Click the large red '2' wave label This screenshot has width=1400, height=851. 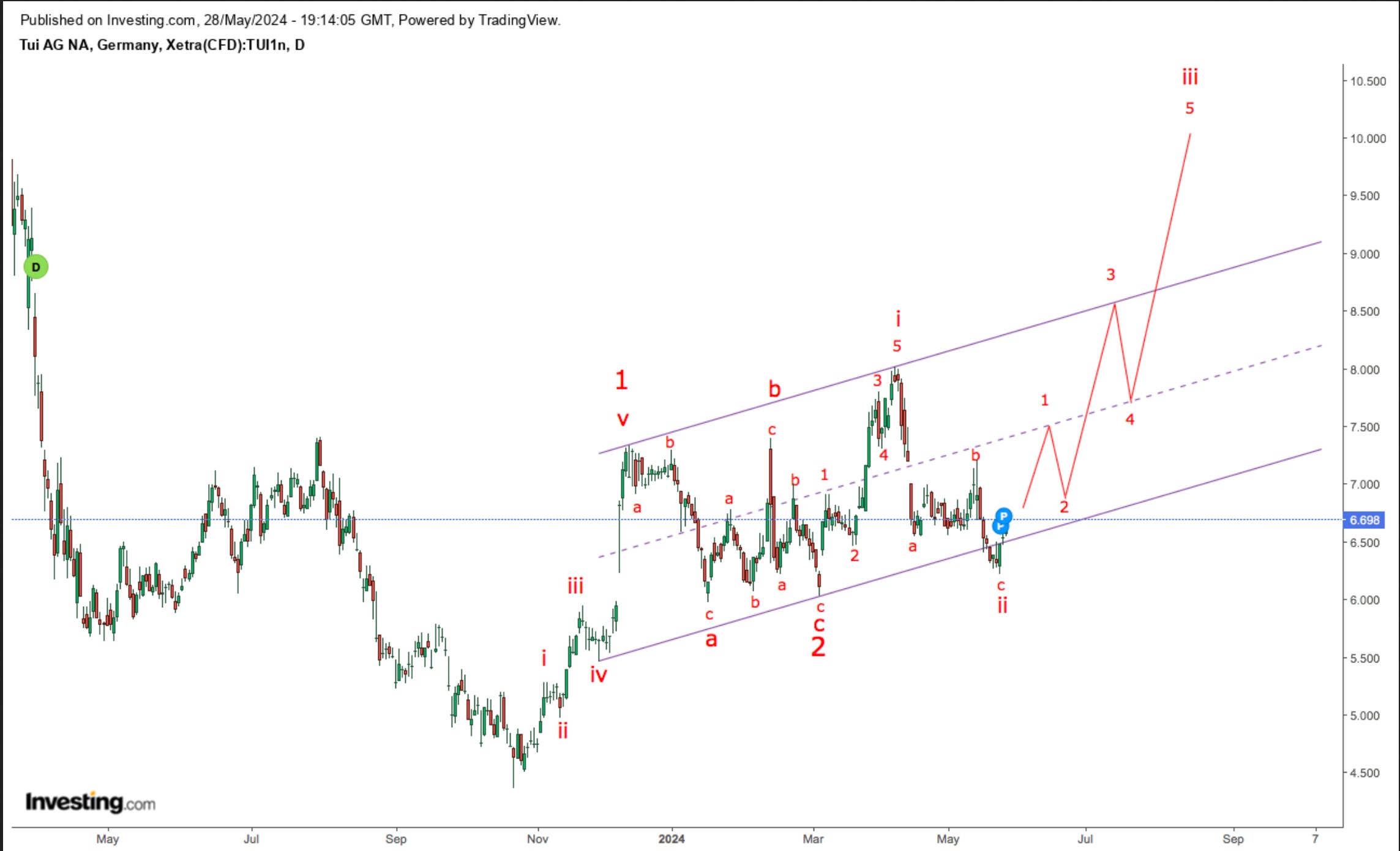point(818,647)
